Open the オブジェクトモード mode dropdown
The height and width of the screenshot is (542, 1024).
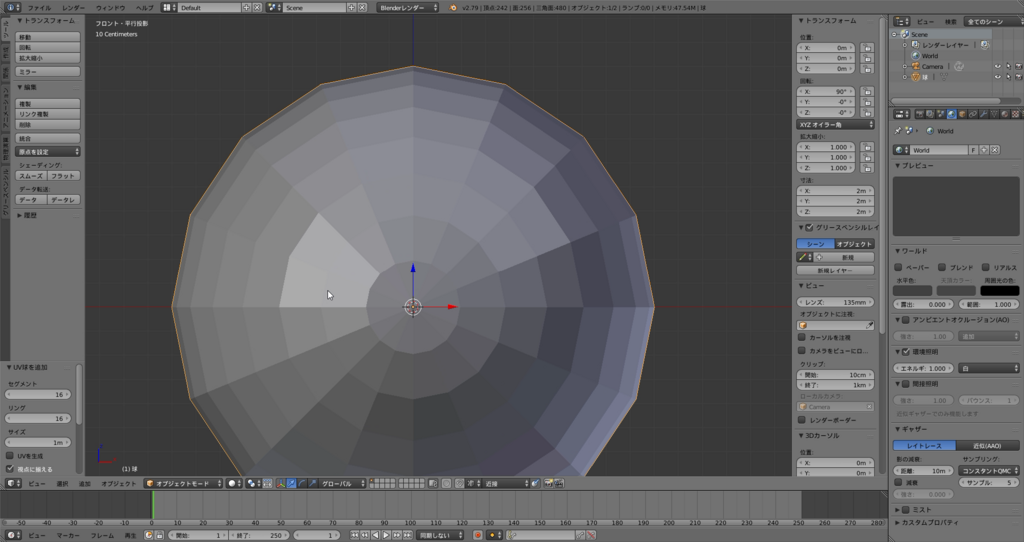(x=185, y=483)
